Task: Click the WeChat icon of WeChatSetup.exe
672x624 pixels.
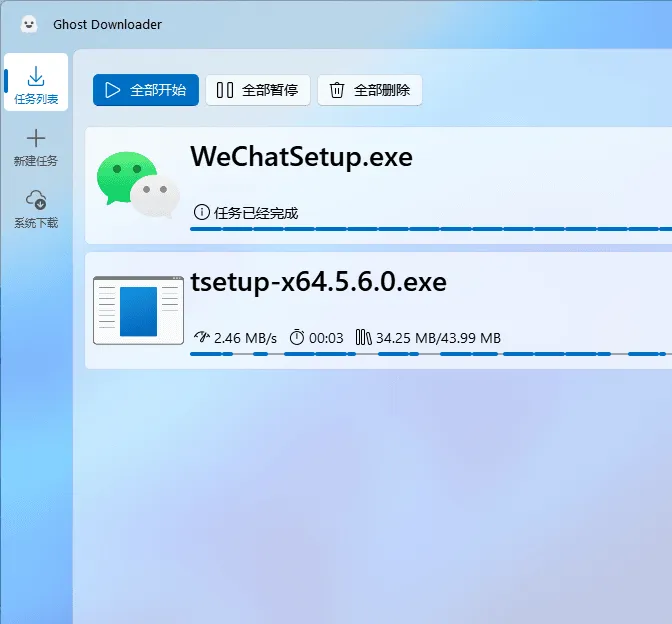Action: [x=138, y=185]
